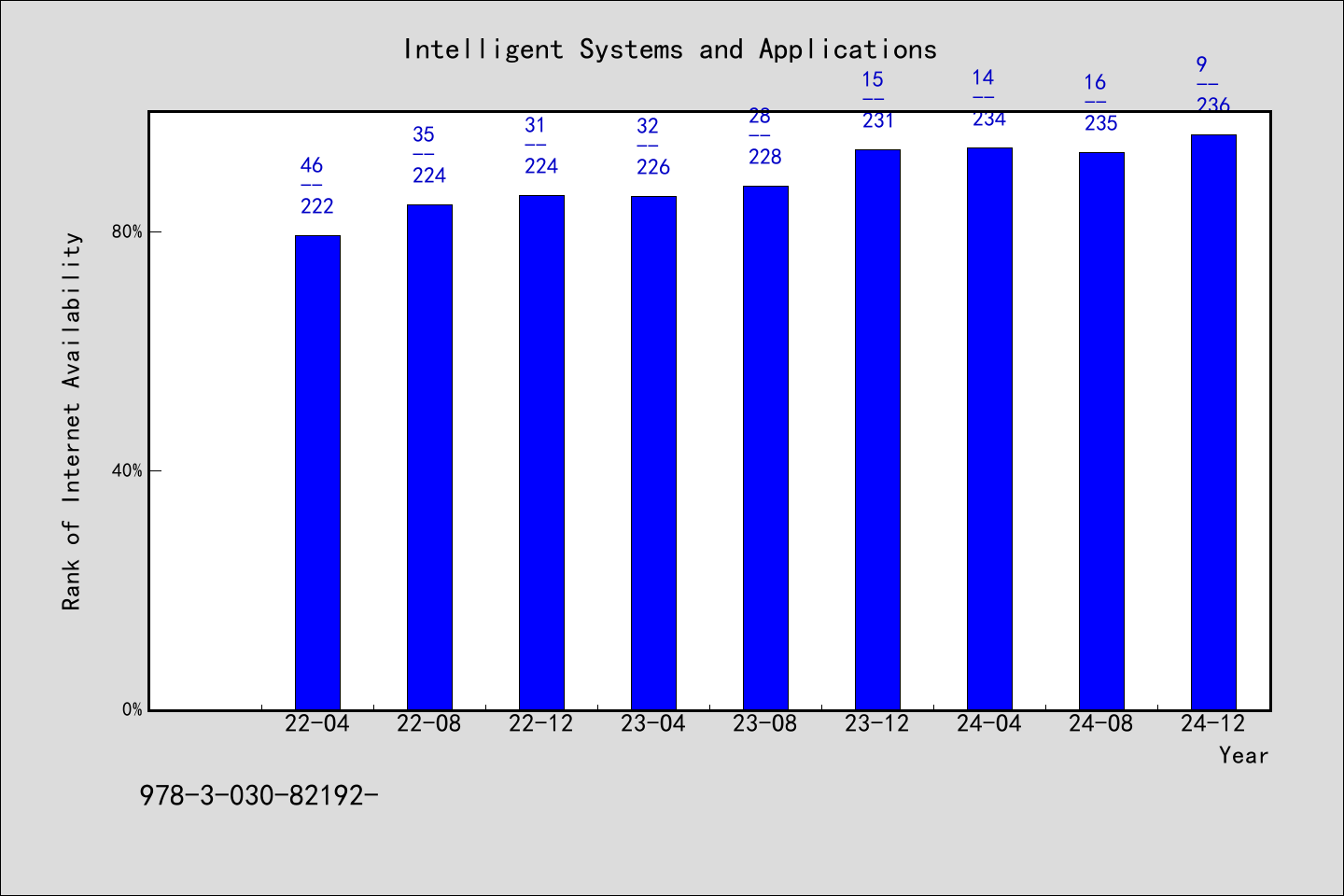
Task: Click the 0% y-axis tick label
Action: (133, 709)
